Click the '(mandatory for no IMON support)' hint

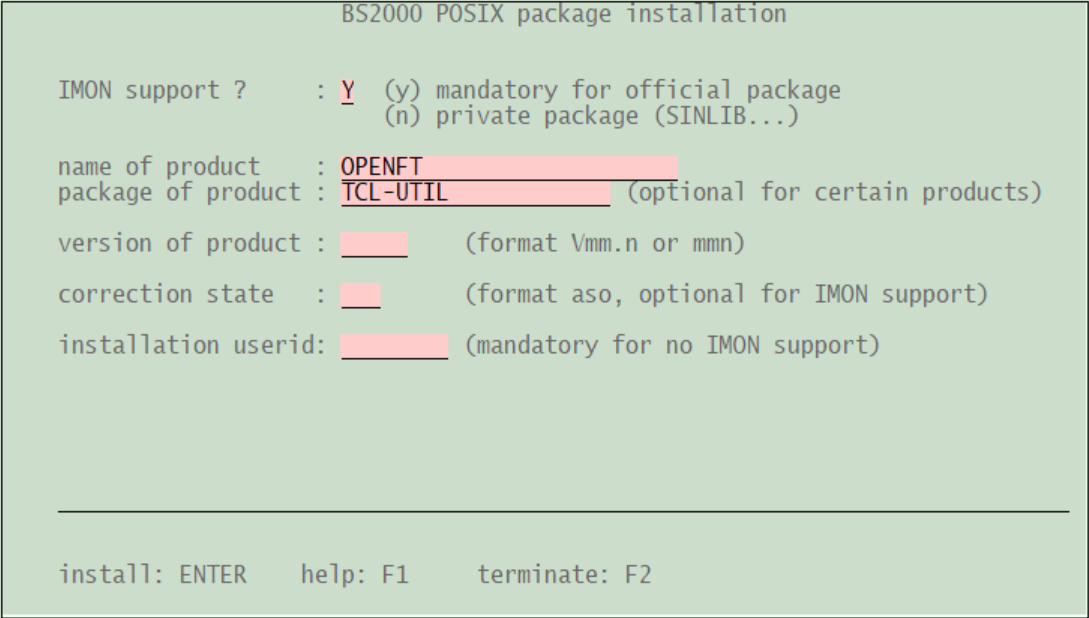click(x=672, y=346)
